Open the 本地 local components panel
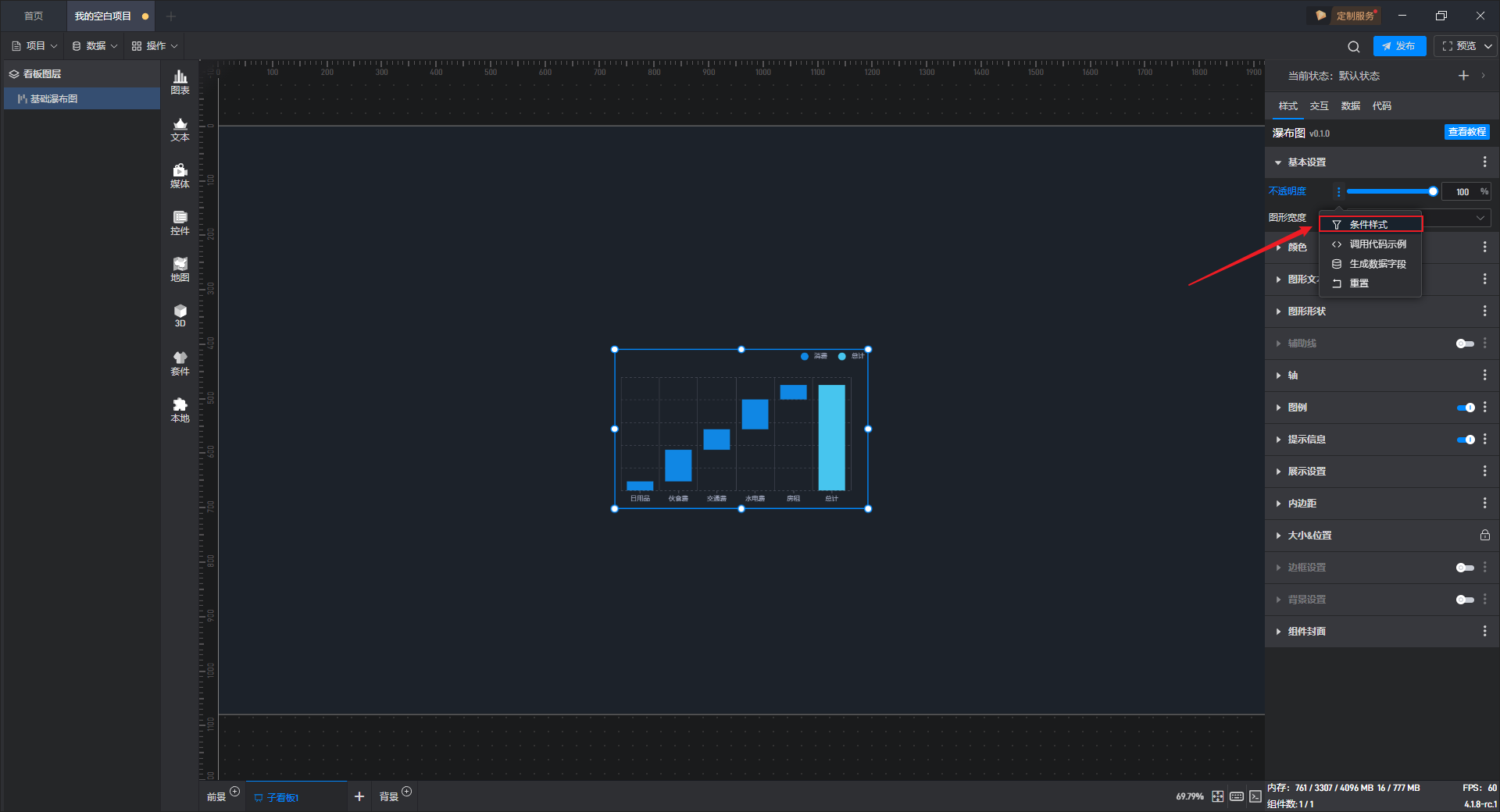The height and width of the screenshot is (812, 1500). (180, 410)
